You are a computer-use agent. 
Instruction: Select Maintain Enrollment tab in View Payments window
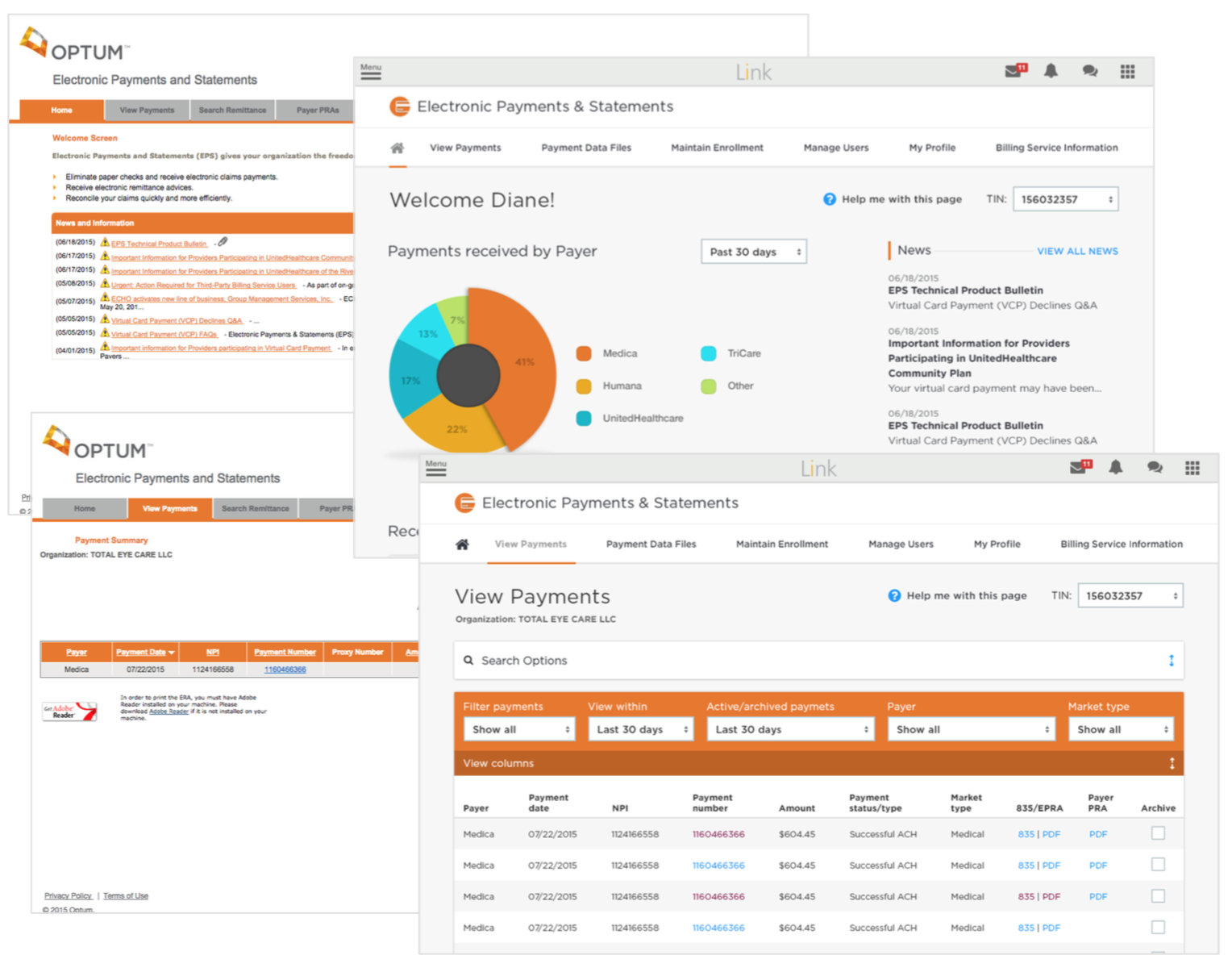pyautogui.click(x=782, y=544)
